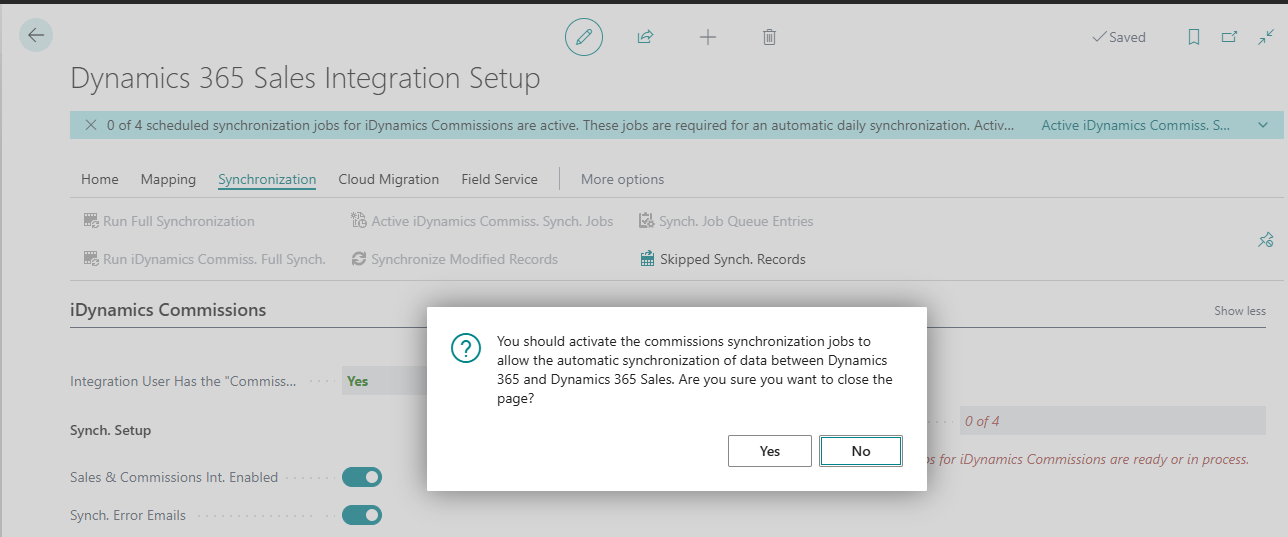Click the pin action bar icon
The width and height of the screenshot is (1288, 537).
[1265, 240]
